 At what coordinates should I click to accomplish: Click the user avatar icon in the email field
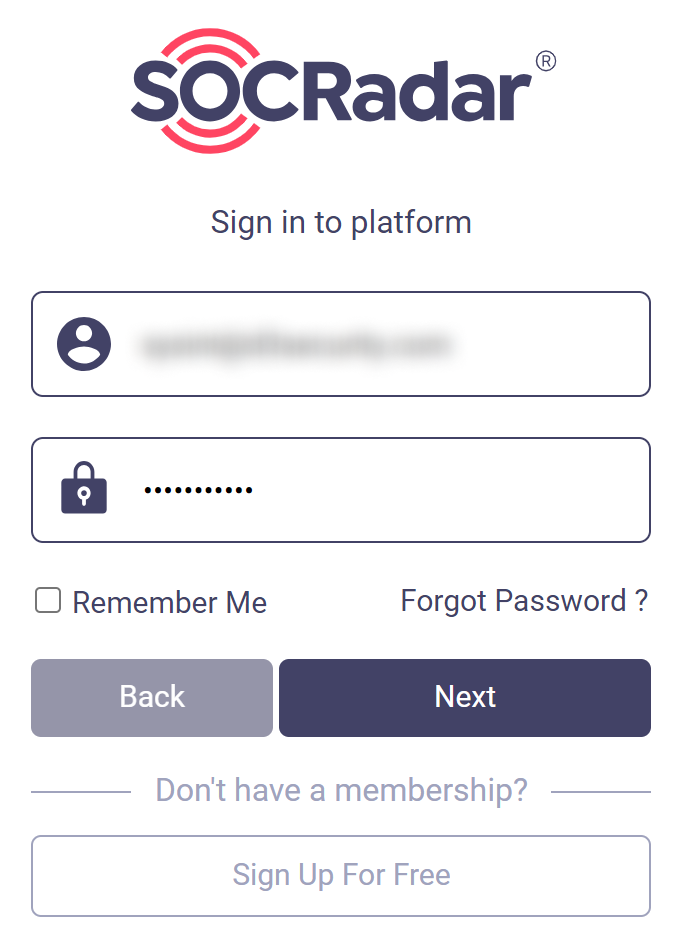tap(84, 344)
